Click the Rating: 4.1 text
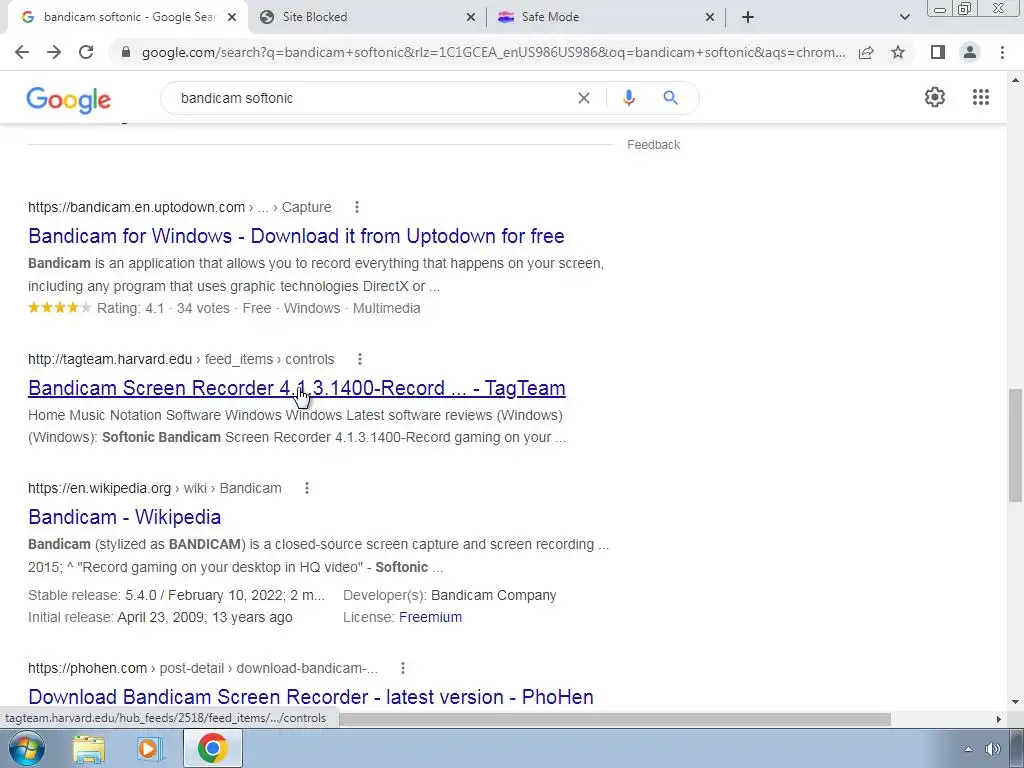Screen dimensions: 1024x768 (x=131, y=308)
